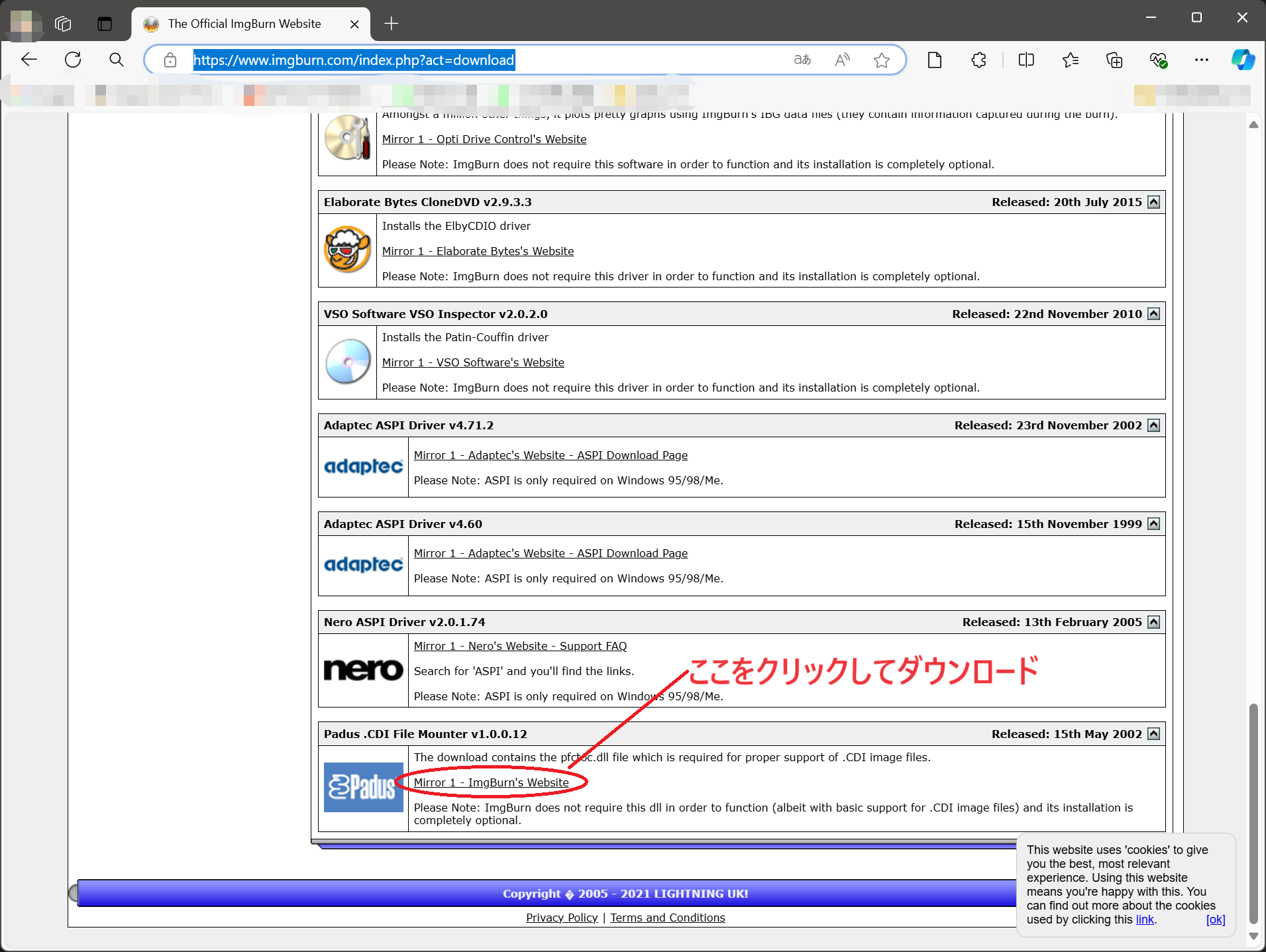Open the workspaces icon in title bar
The width and height of the screenshot is (1266, 952).
(x=63, y=24)
